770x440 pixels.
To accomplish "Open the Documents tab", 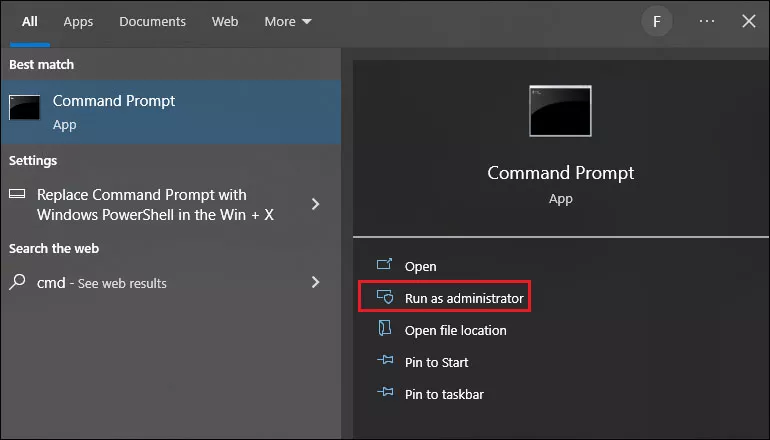I will tap(152, 22).
